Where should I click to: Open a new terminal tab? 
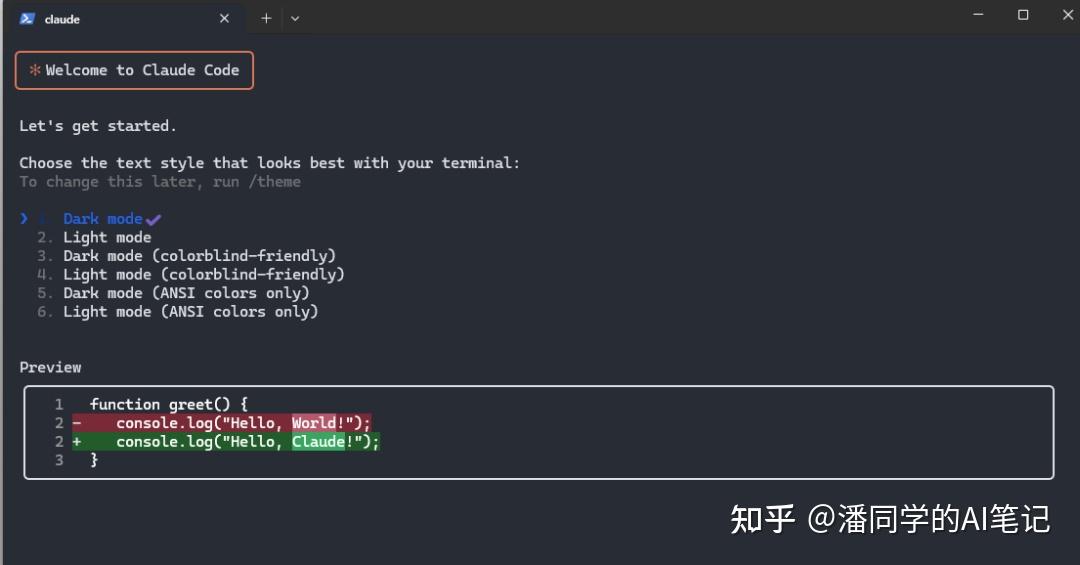[266, 18]
